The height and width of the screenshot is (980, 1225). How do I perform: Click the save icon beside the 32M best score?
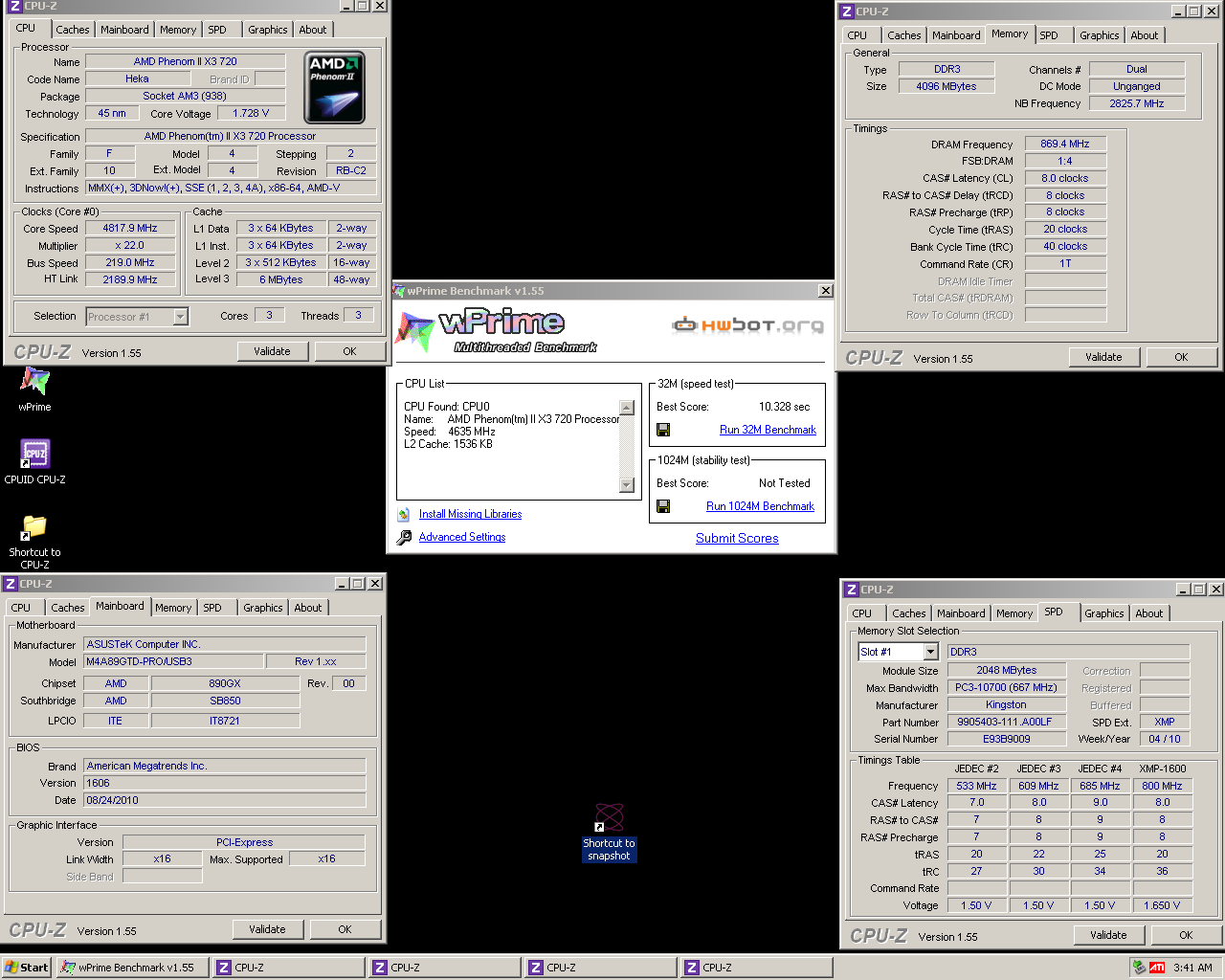point(663,430)
